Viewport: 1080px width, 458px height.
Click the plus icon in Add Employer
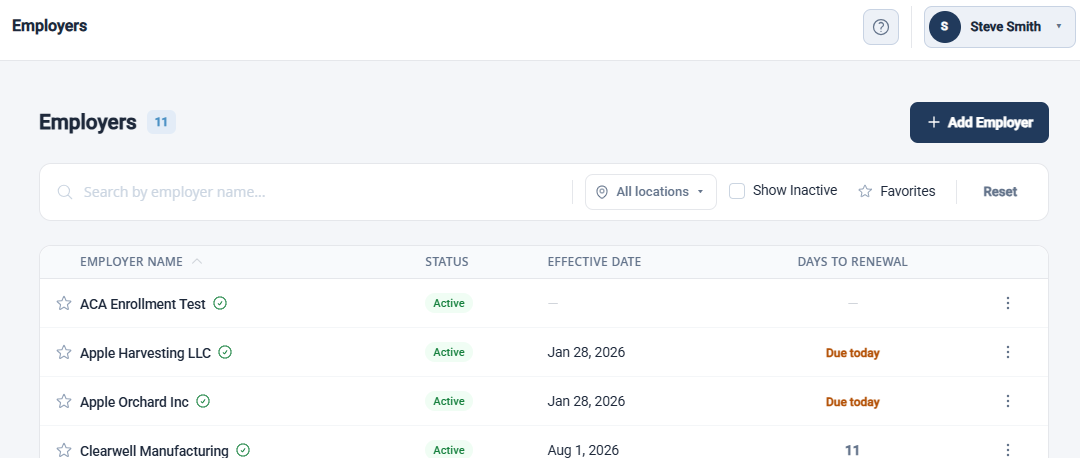coord(933,123)
